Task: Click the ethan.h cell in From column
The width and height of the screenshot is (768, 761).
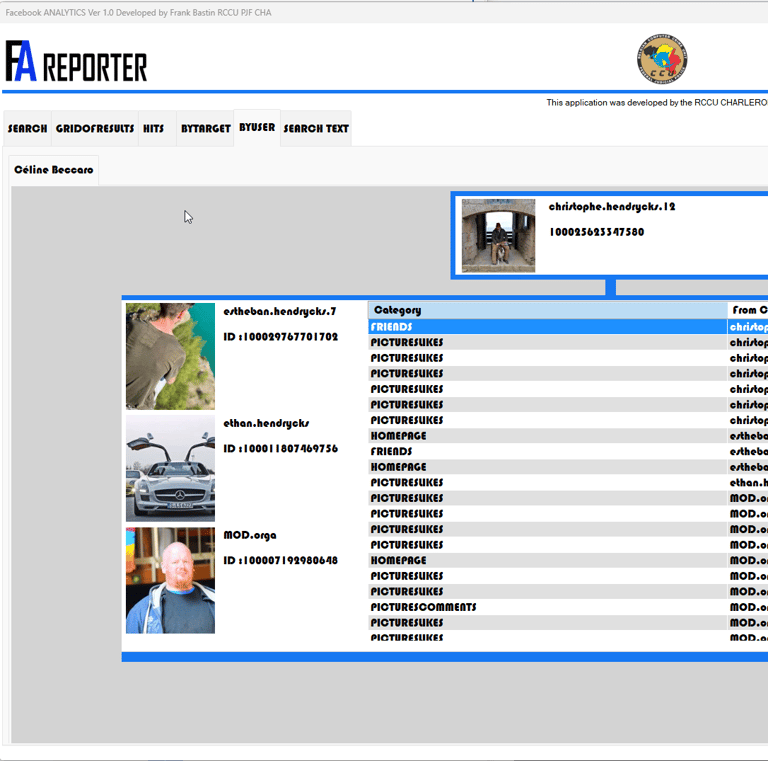Action: coord(748,482)
